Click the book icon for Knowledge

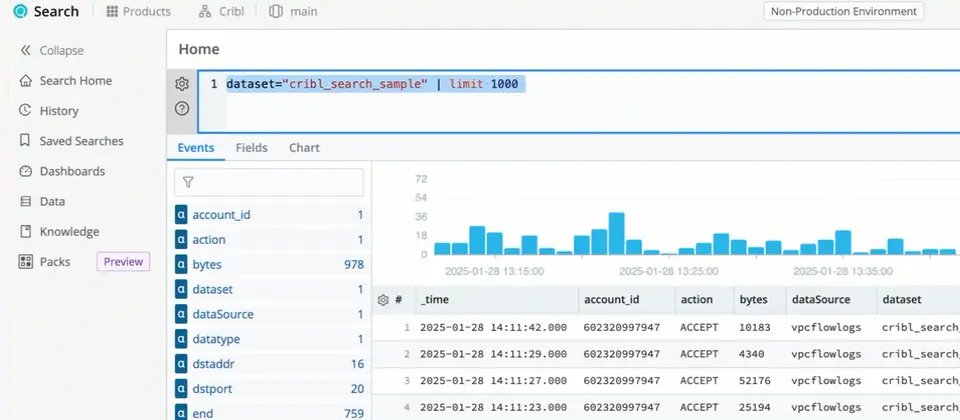(x=25, y=231)
